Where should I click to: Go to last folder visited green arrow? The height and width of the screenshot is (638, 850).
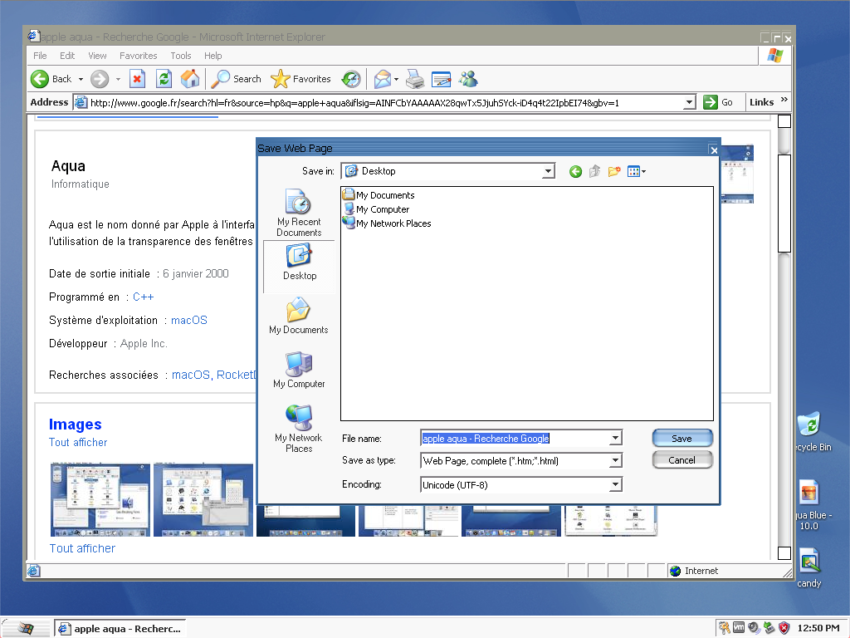point(575,172)
